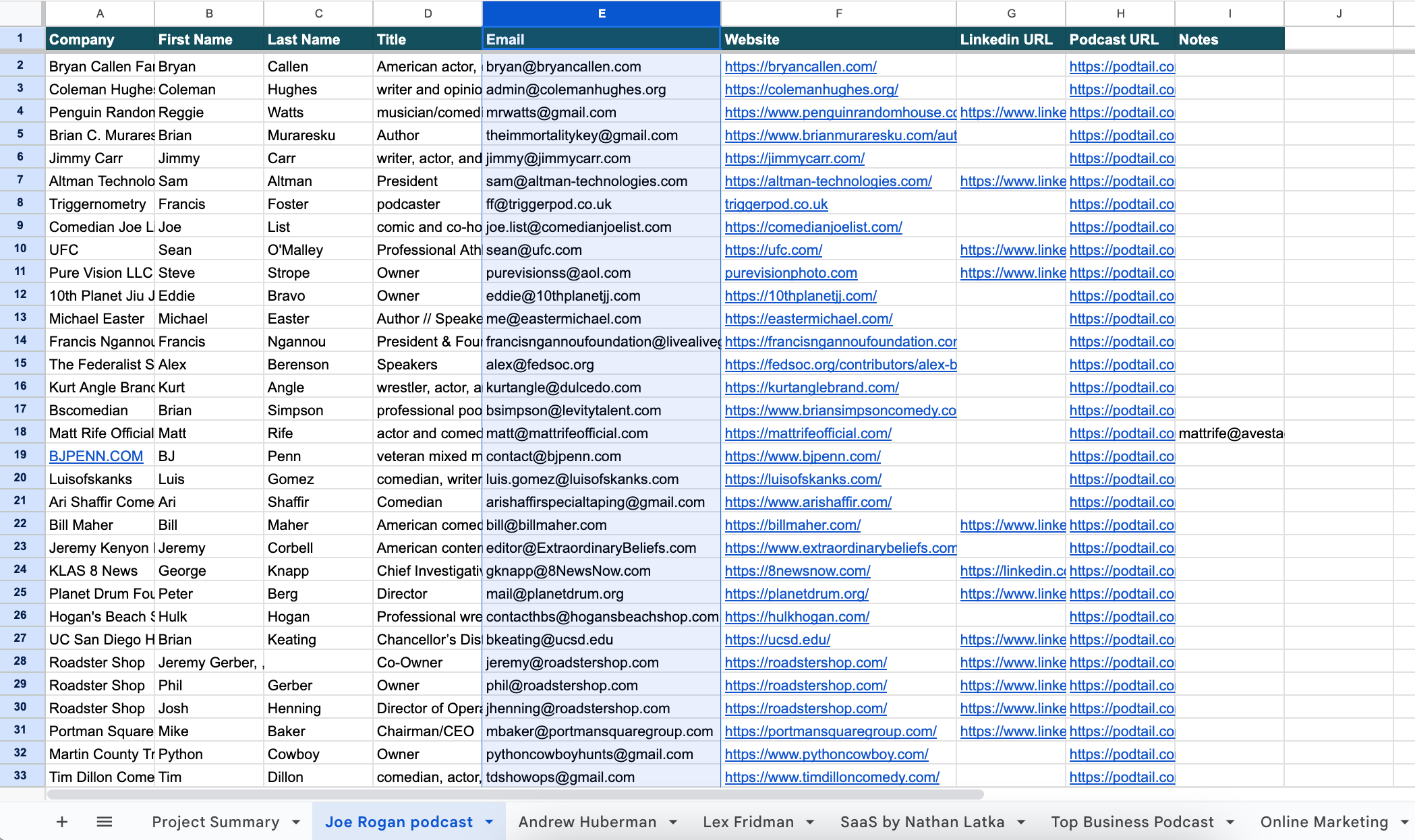Image resolution: width=1415 pixels, height=840 pixels.
Task: Open podcast URL in Bill Maher row
Action: [1122, 525]
